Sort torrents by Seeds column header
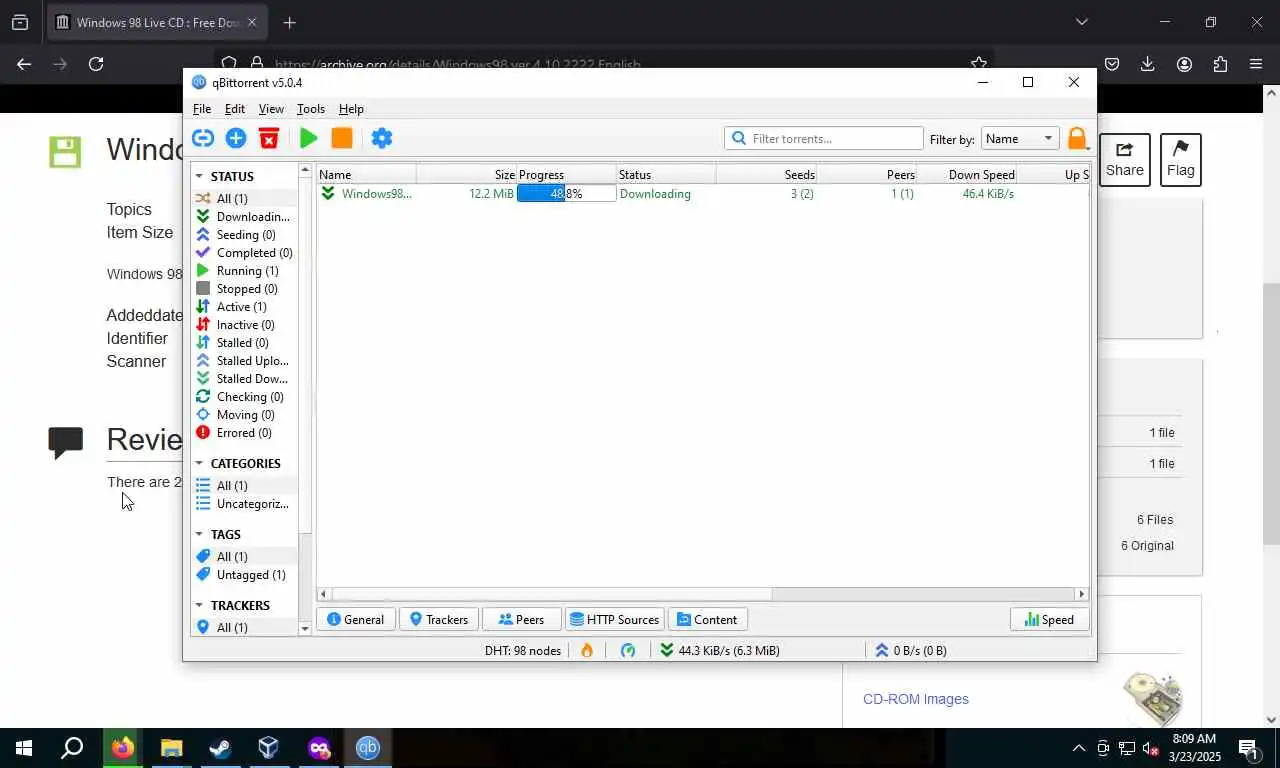 point(767,174)
